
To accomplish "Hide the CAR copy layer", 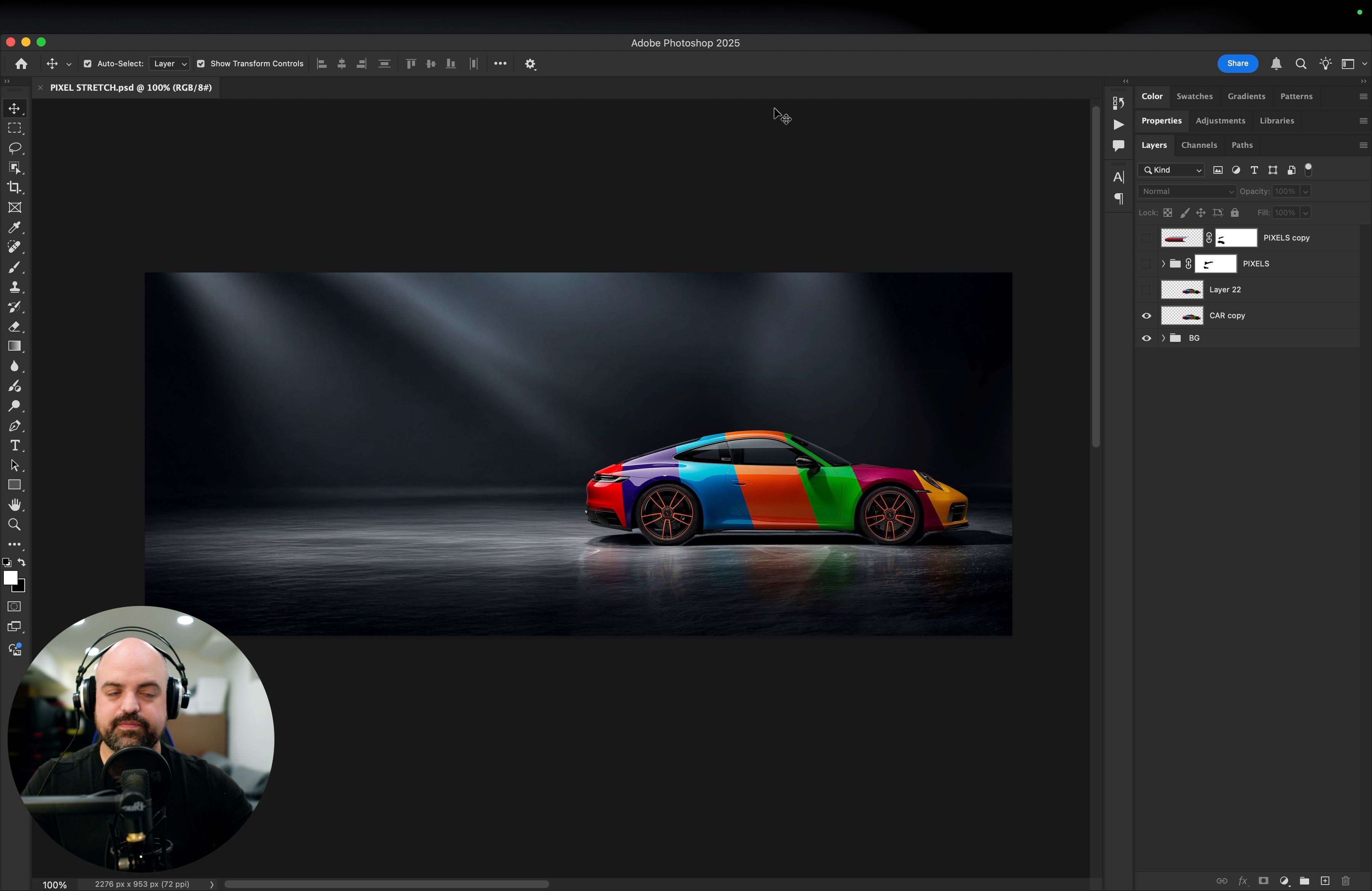I will (1146, 316).
